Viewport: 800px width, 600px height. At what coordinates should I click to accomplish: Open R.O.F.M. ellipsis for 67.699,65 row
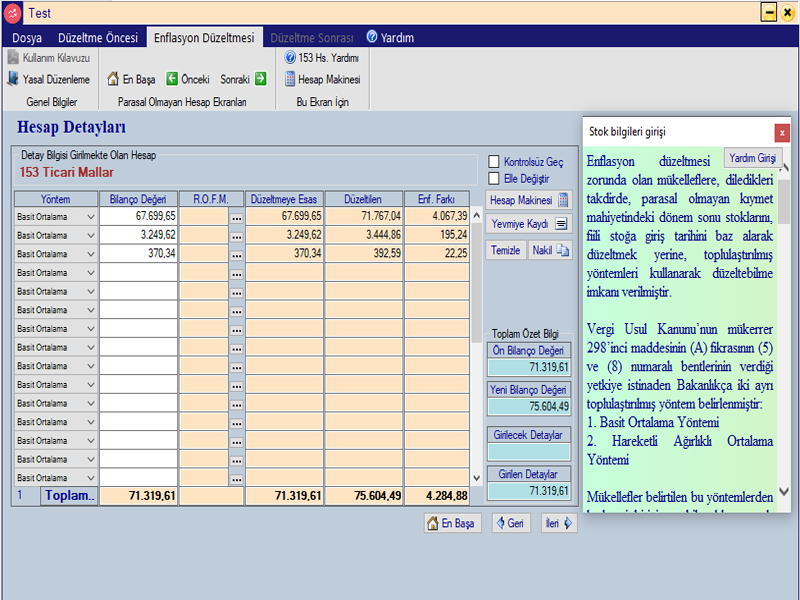pos(236,217)
